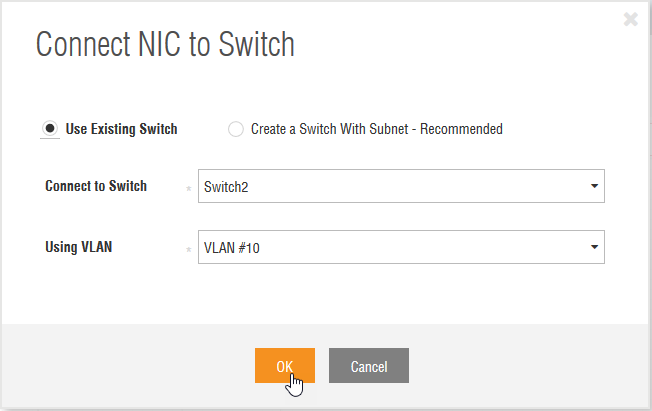Screen dimensions: 652x411
Task: Click the down arrow in the VLAN #10 combo box
Action: point(594,246)
